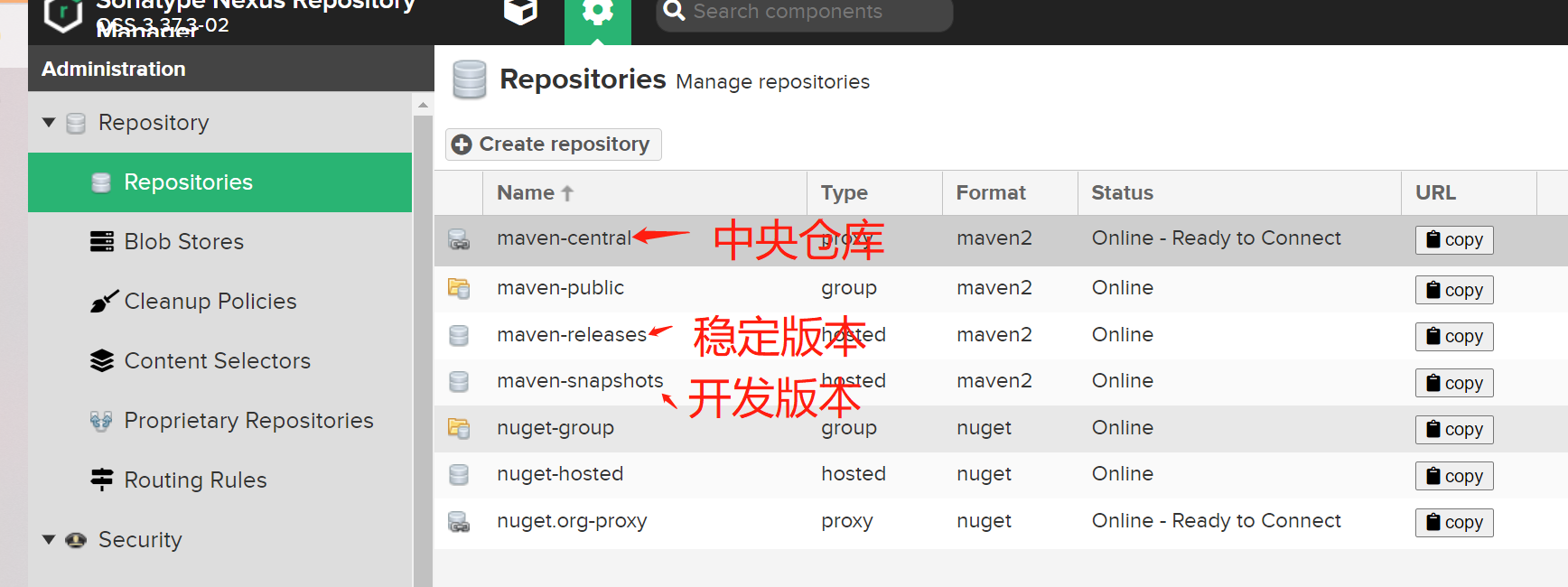Focus the Search components field
1568x587 pixels.
click(804, 13)
